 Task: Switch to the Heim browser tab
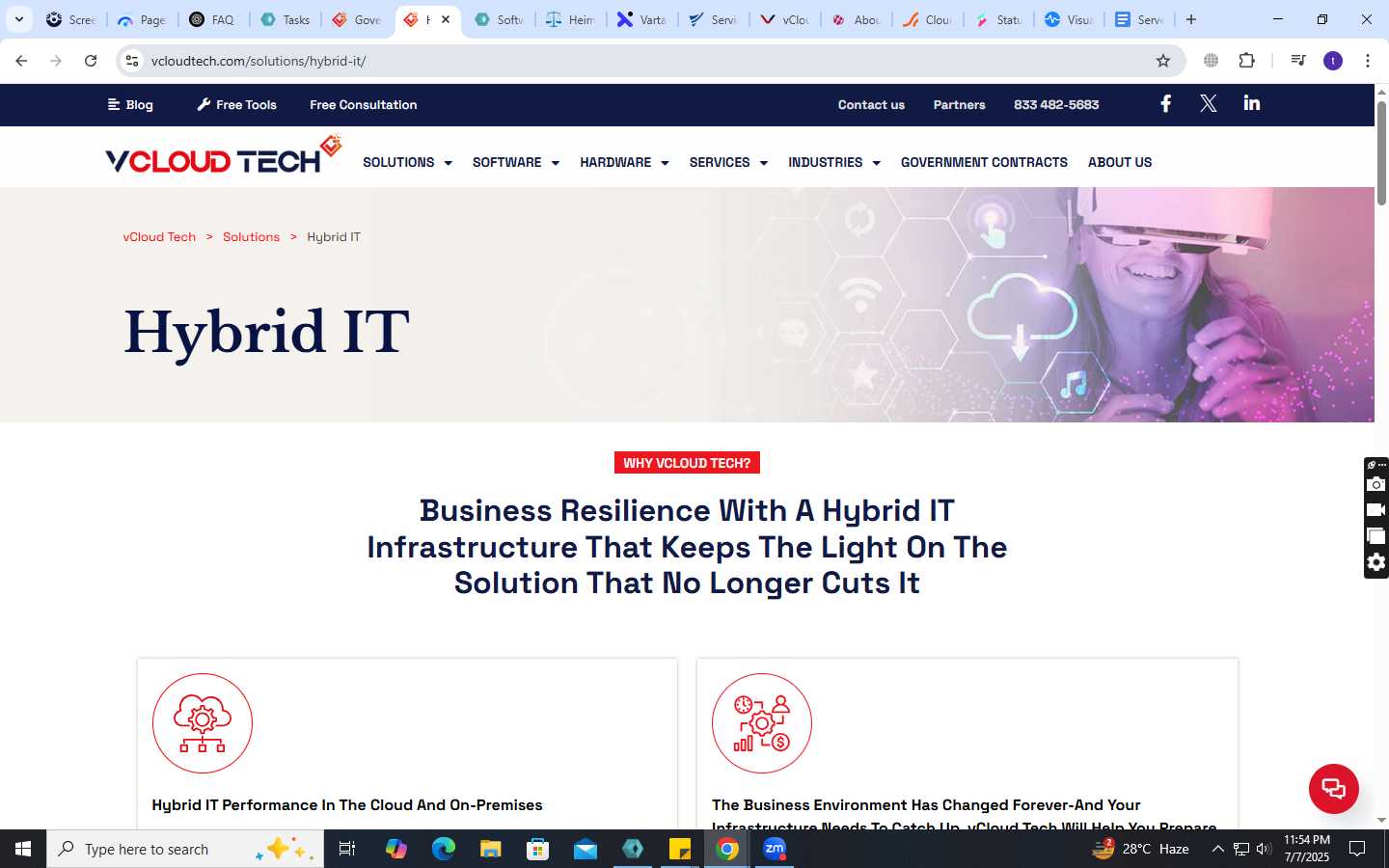coord(571,19)
